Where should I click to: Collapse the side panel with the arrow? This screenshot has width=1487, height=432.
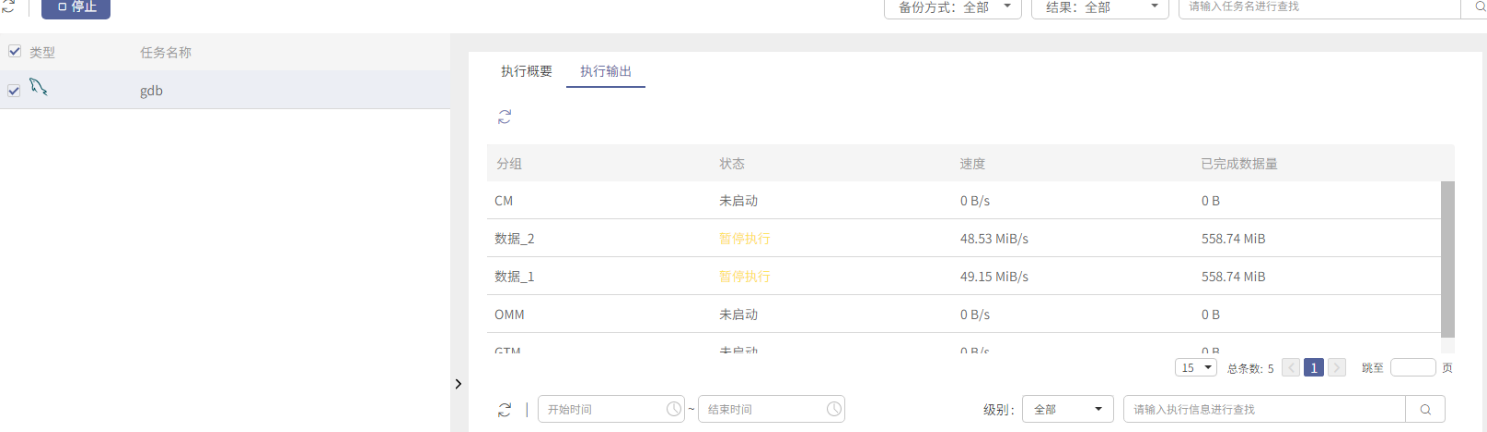pos(458,384)
